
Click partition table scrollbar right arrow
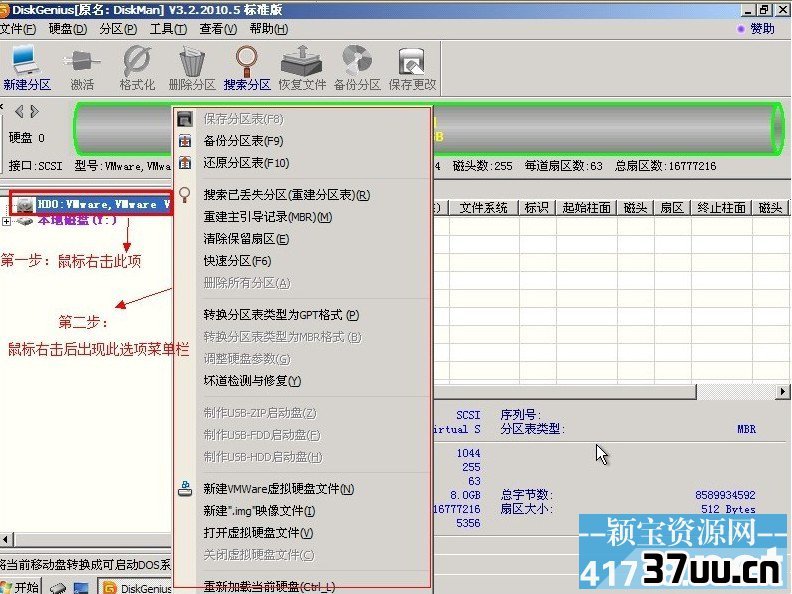[782, 391]
